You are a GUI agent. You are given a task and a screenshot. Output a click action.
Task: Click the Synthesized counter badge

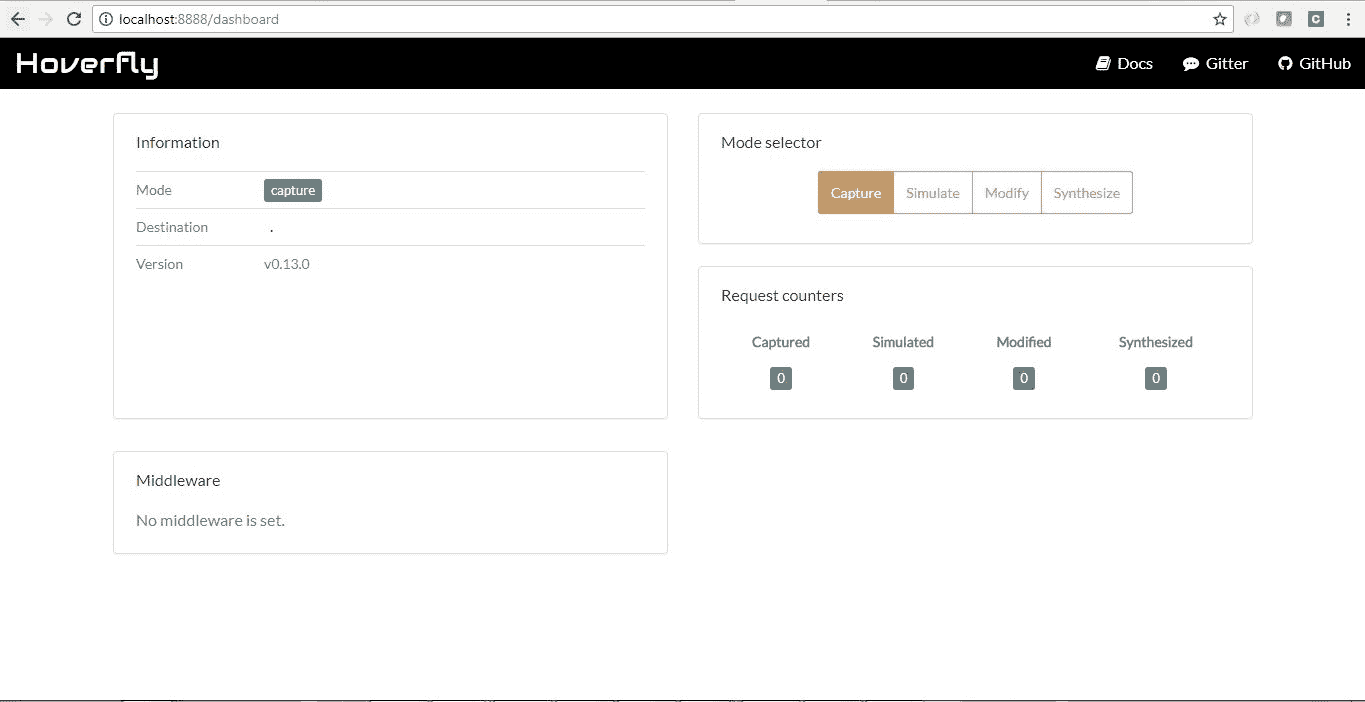[1156, 378]
